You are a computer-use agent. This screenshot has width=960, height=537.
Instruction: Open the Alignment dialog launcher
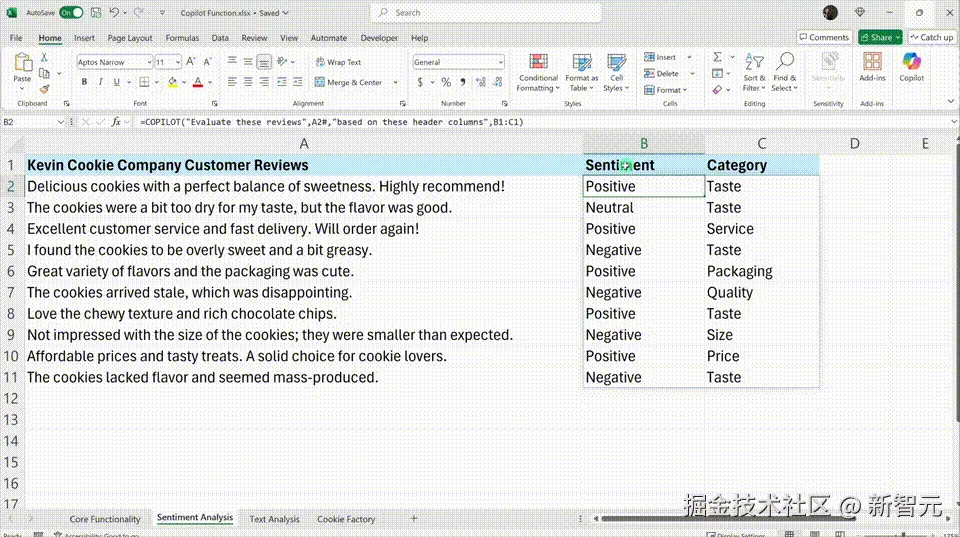tap(402, 103)
